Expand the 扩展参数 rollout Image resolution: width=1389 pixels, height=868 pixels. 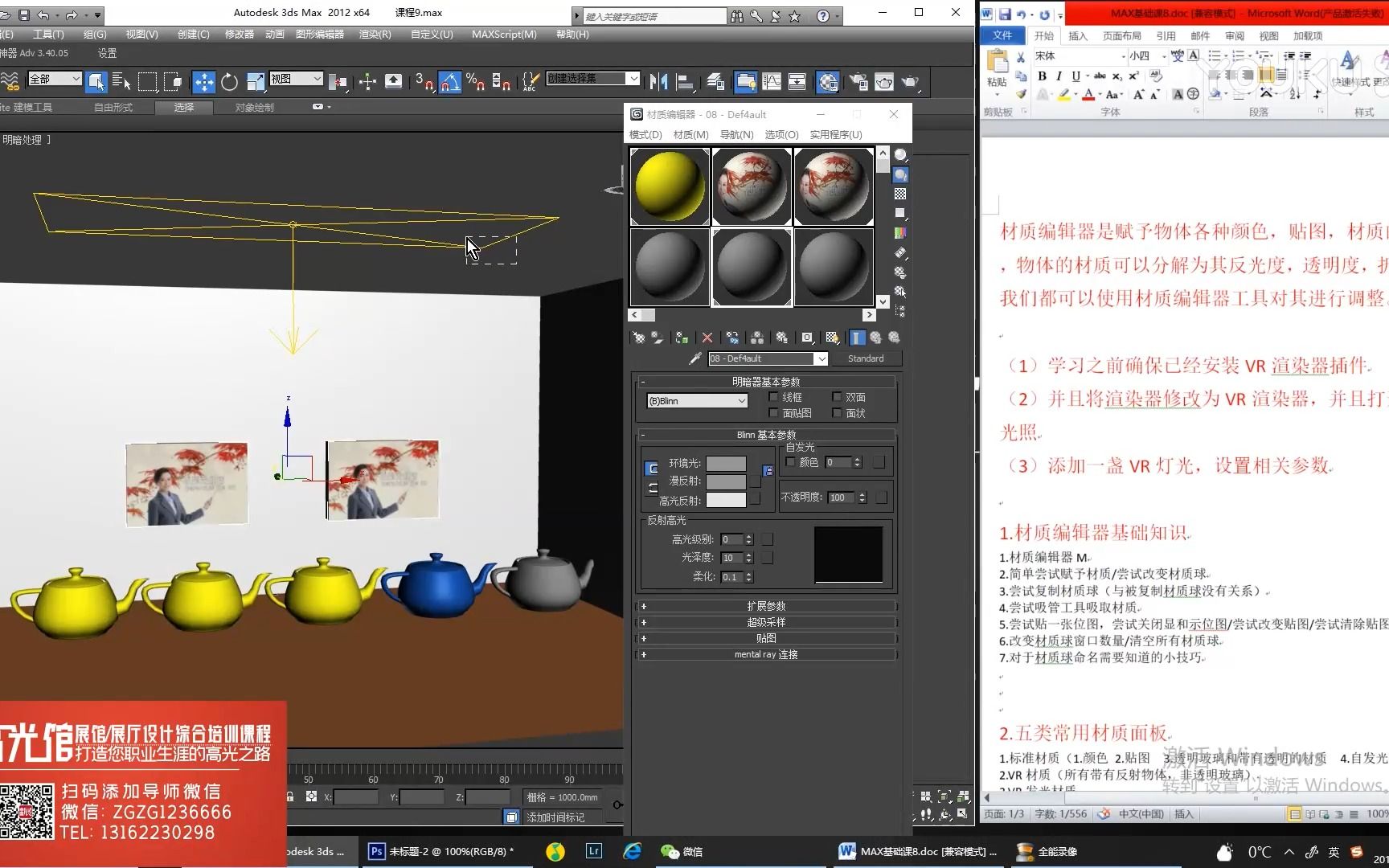coord(766,606)
